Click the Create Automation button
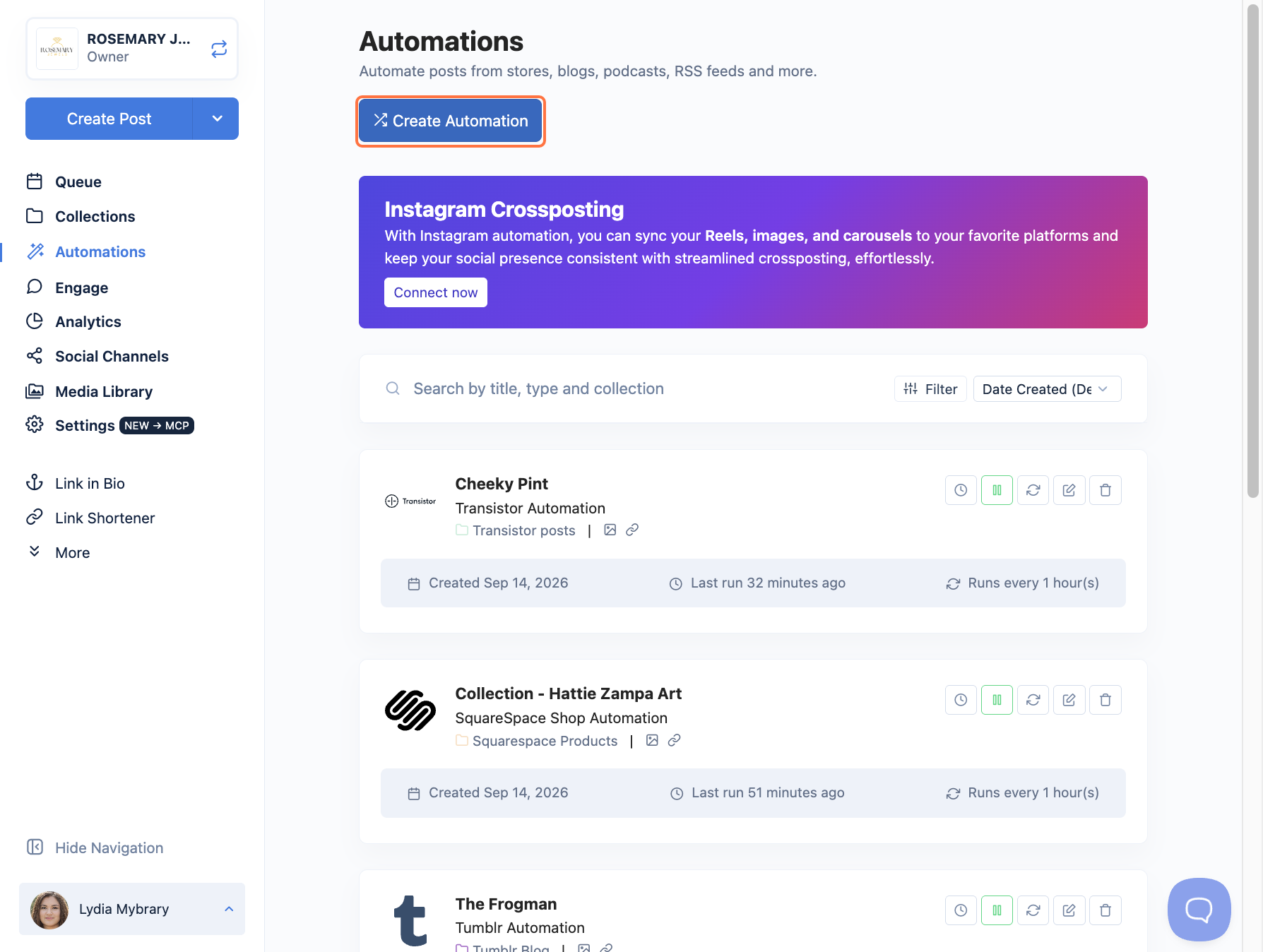Screen dimensions: 1263x952 coord(451,121)
